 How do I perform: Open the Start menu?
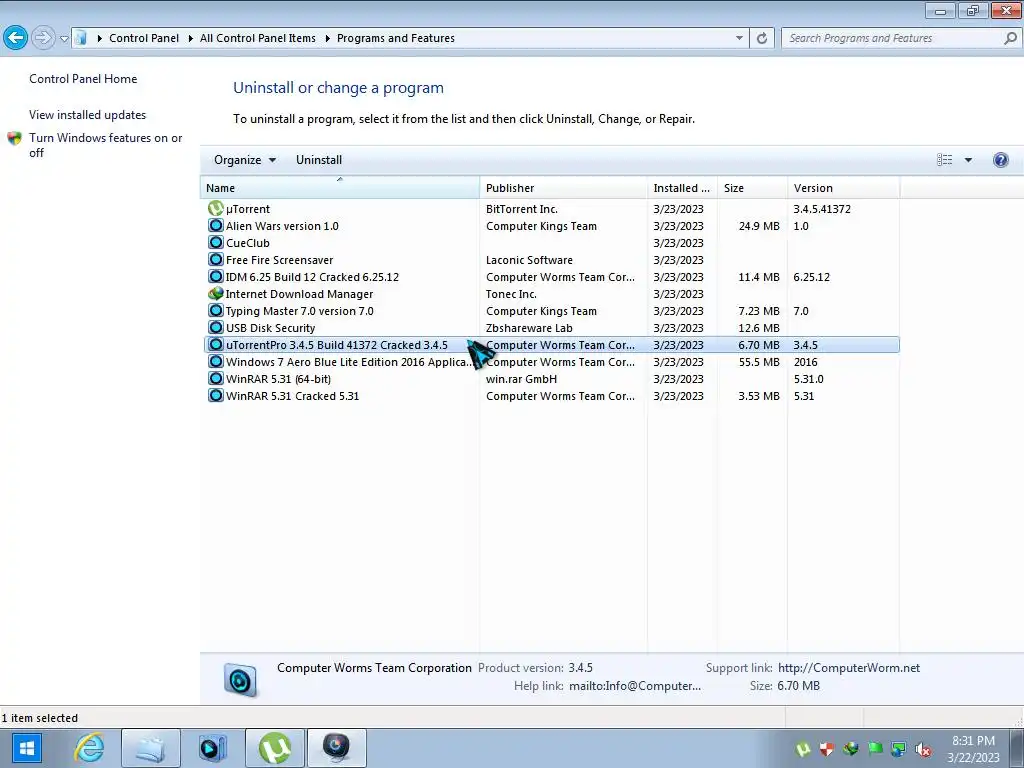(x=26, y=748)
